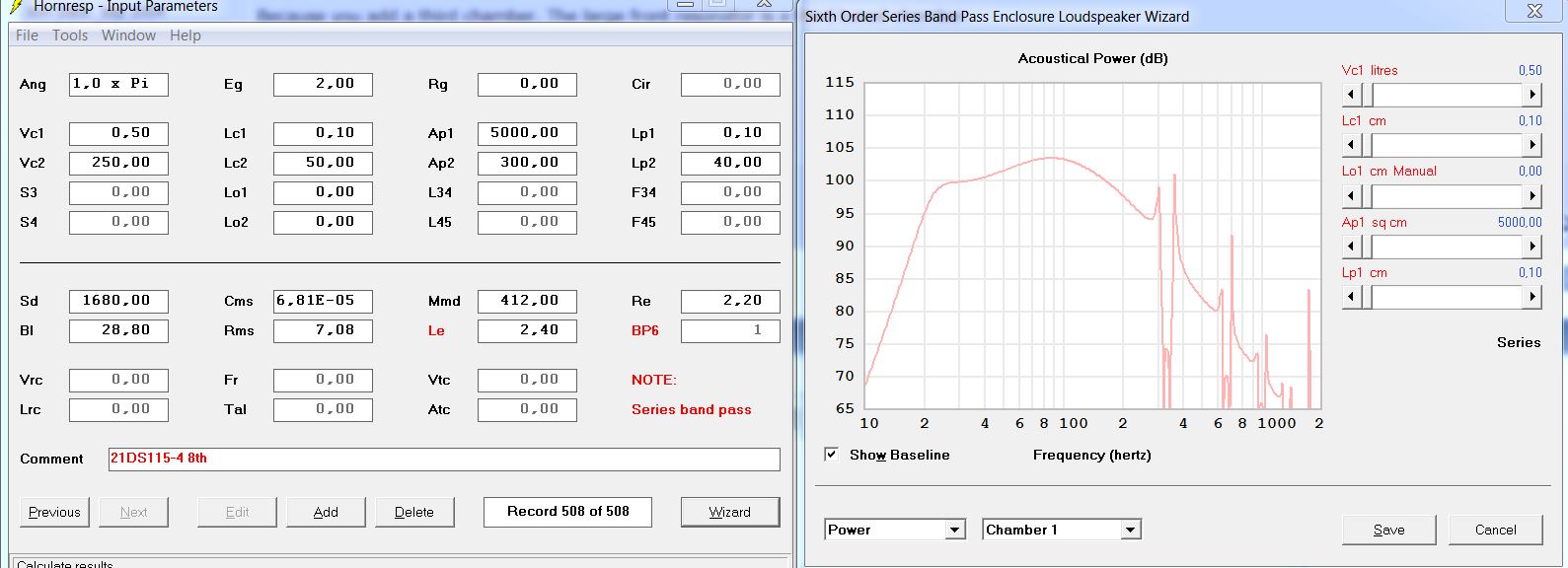
Task: Click the Series label in wizard
Action: pos(1519,342)
